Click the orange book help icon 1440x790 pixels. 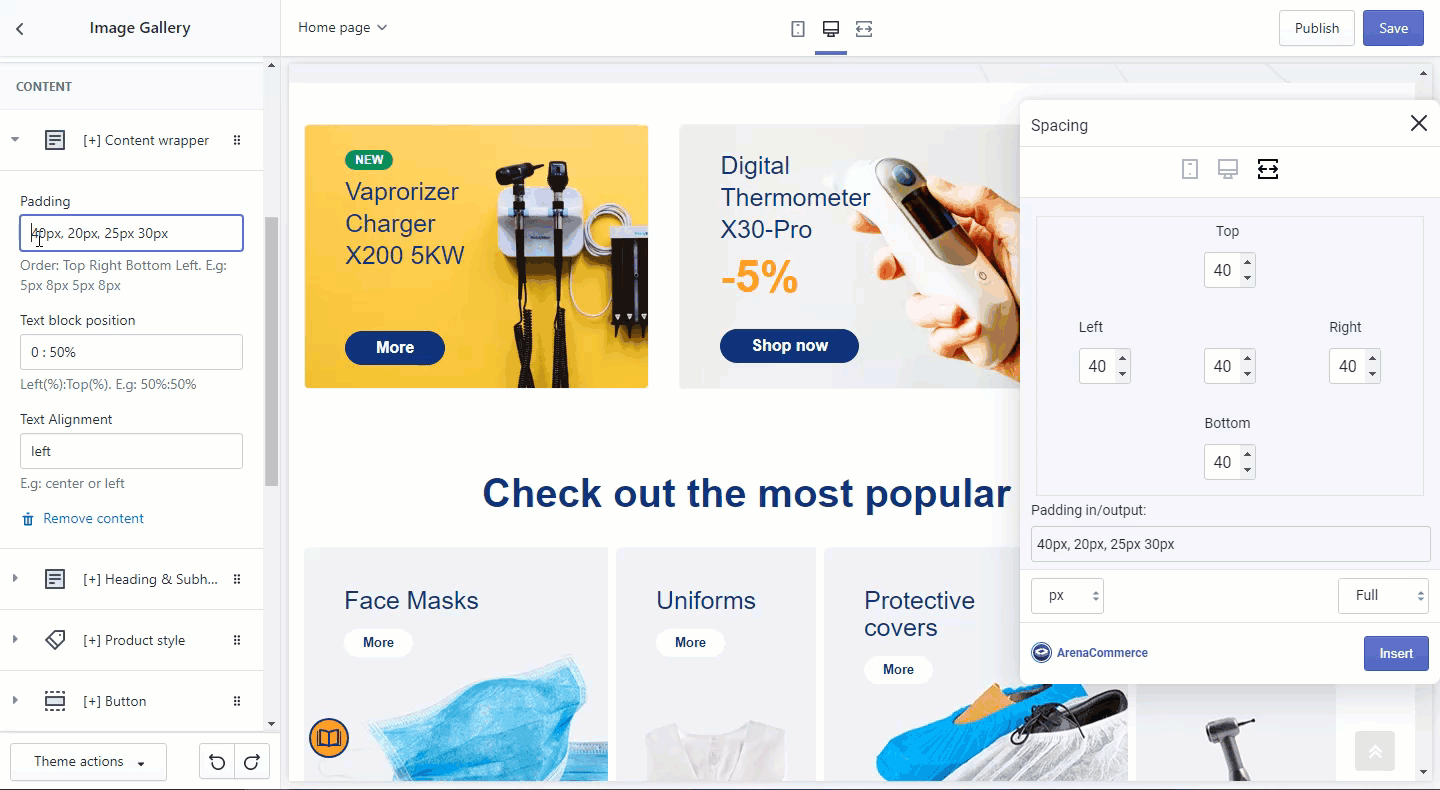[x=329, y=738]
